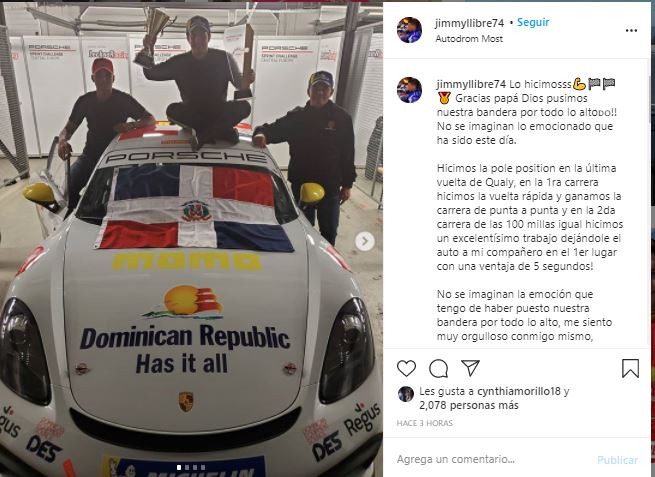Open comments via the speech bubble icon

tap(439, 368)
